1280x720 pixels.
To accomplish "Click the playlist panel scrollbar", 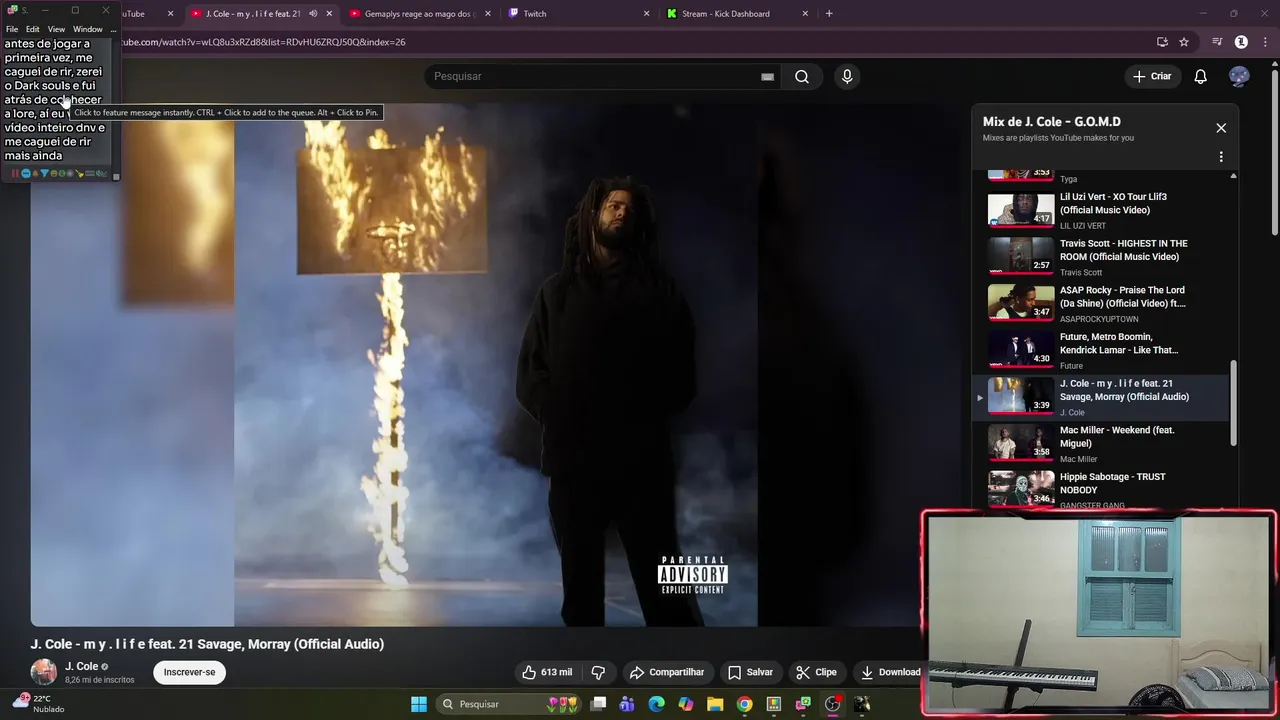I will [1233, 403].
